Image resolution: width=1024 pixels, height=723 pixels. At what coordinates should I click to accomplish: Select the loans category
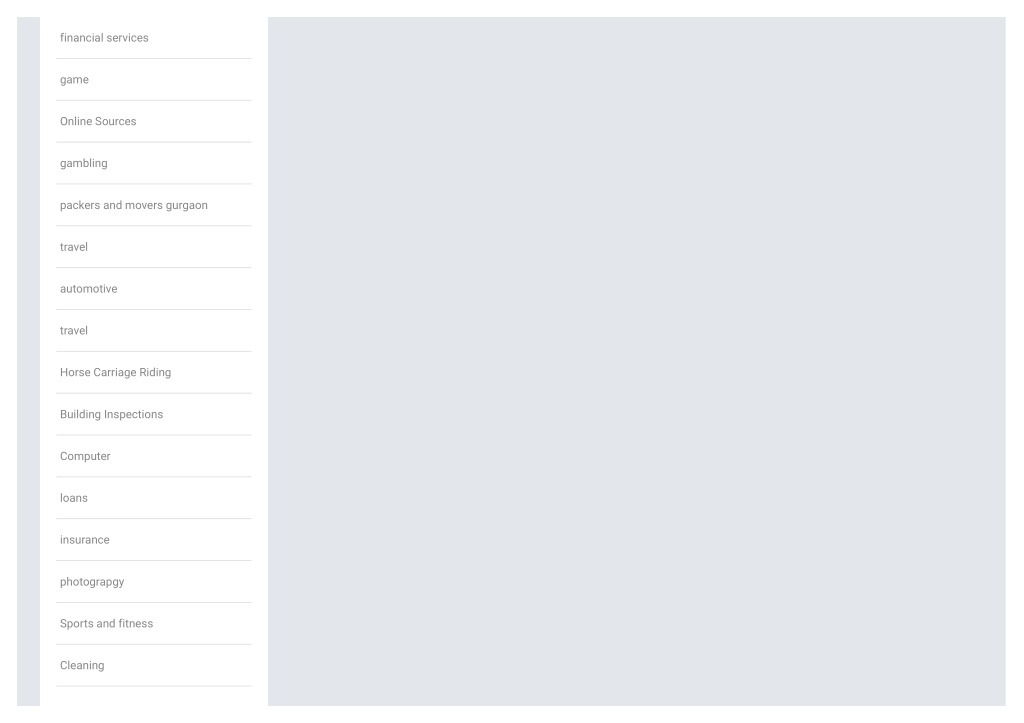pos(74,498)
